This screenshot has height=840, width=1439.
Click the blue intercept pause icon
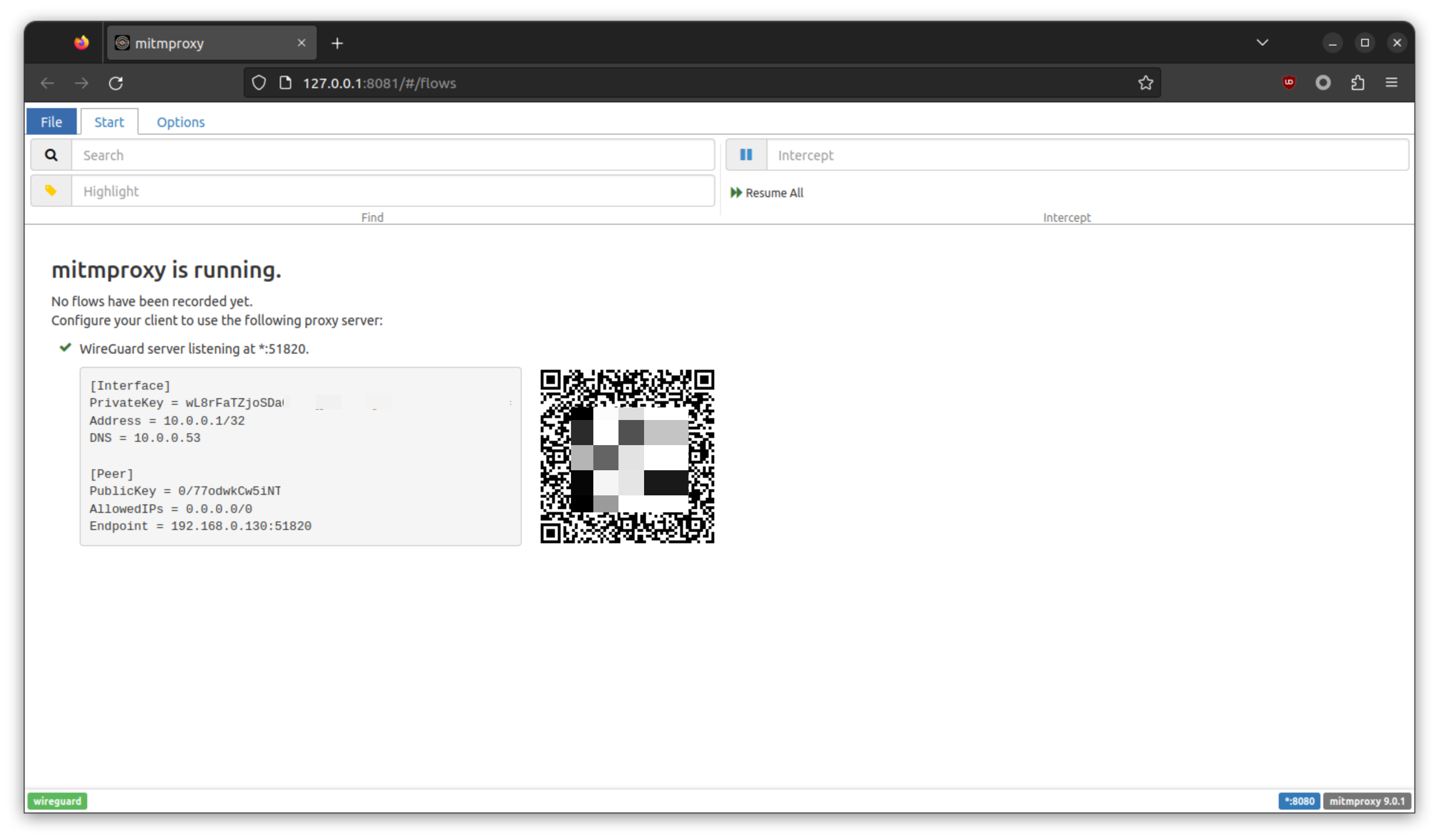(746, 155)
